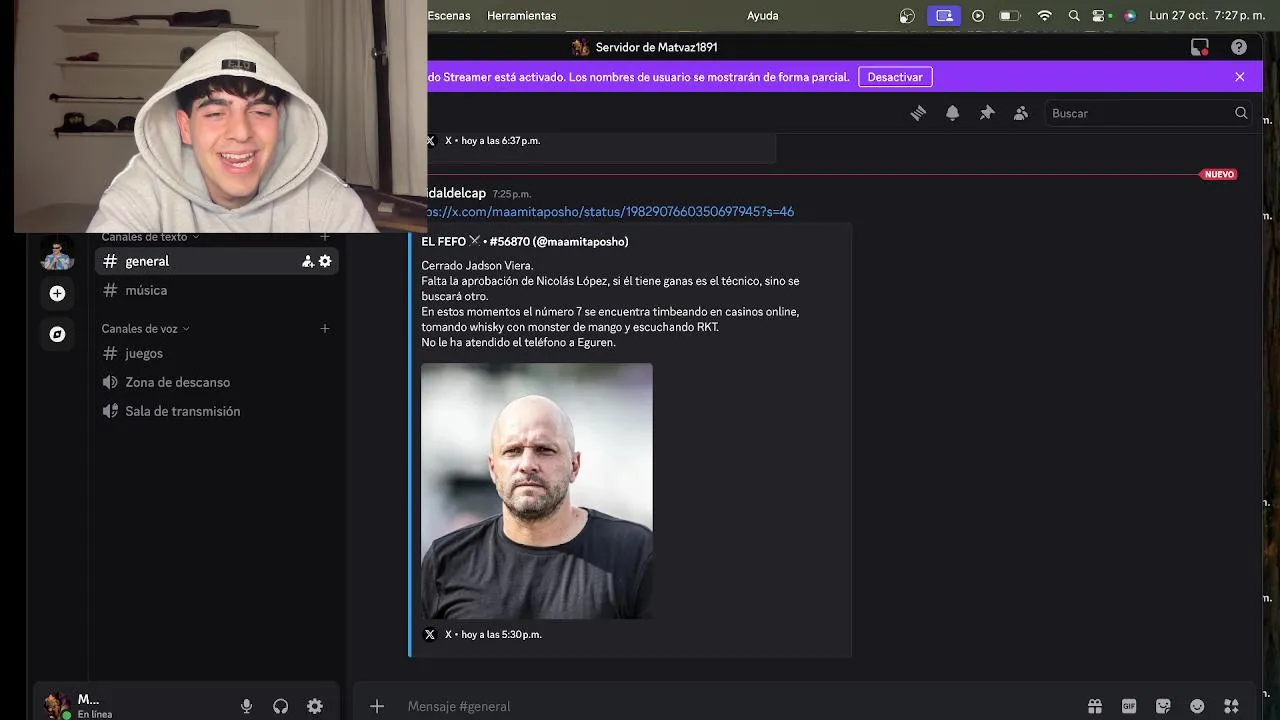
Task: Click the server avatar in the server list
Action: 57,254
